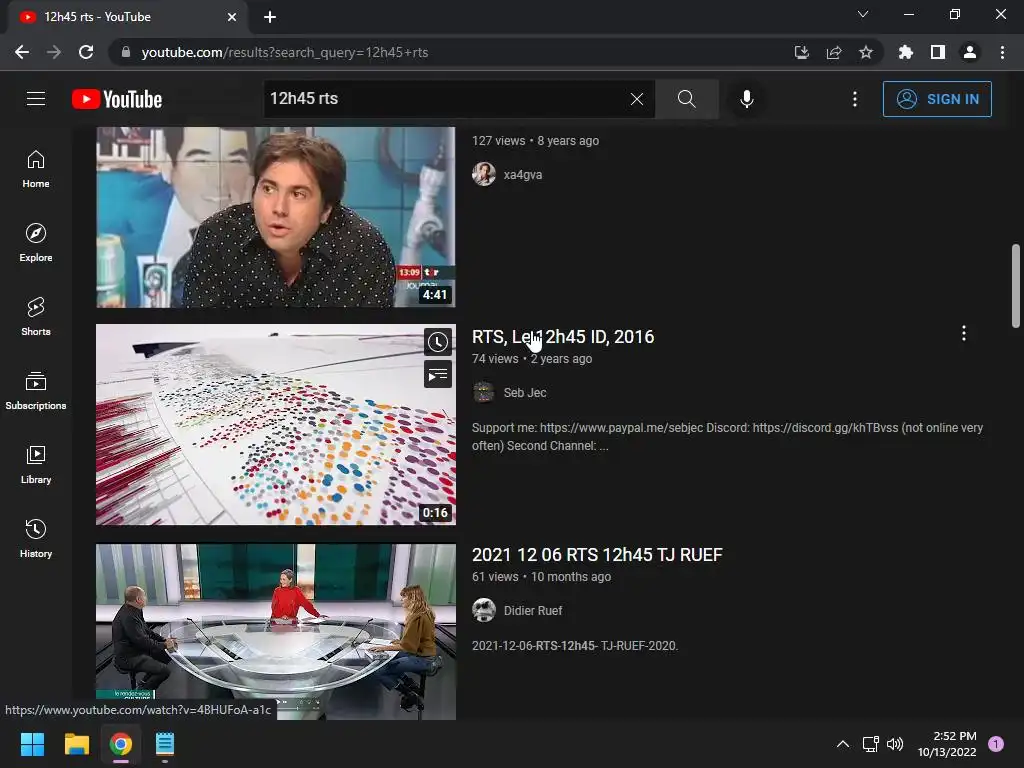Add RTS 12h45 ID video to Watch Later

coord(438,342)
